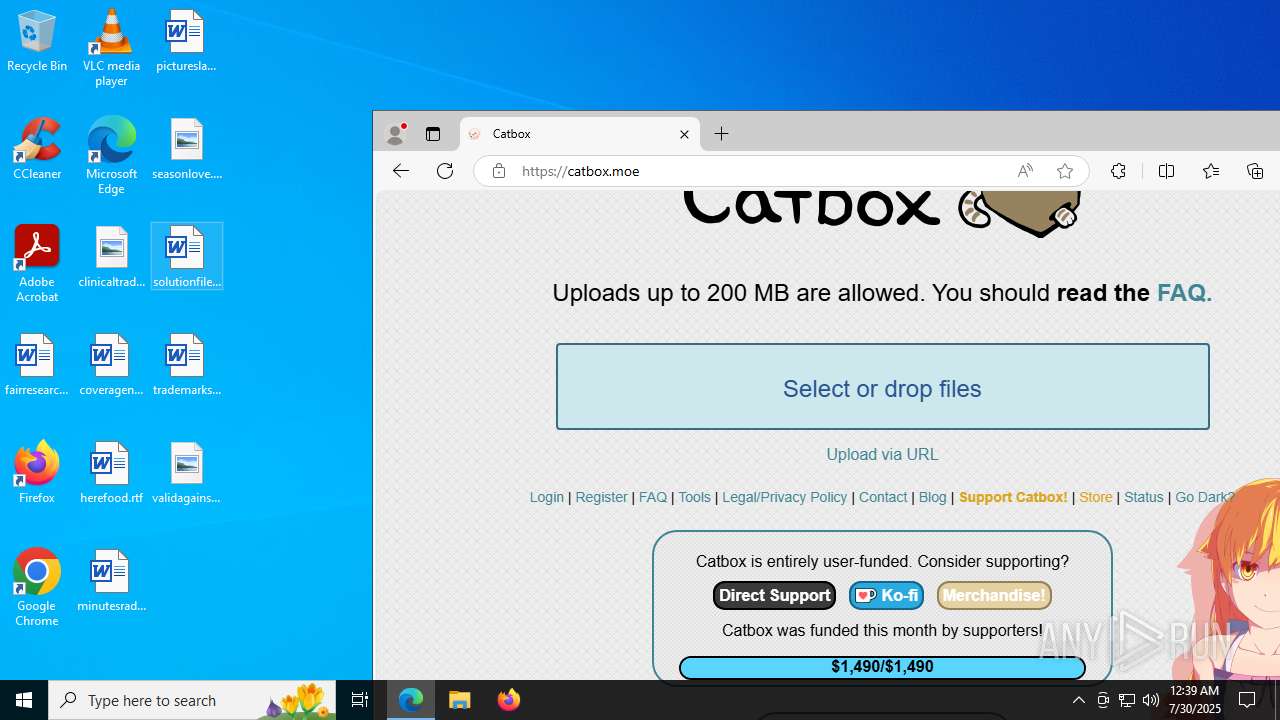
Task: Toggle read aloud in address bar
Action: click(x=1025, y=171)
